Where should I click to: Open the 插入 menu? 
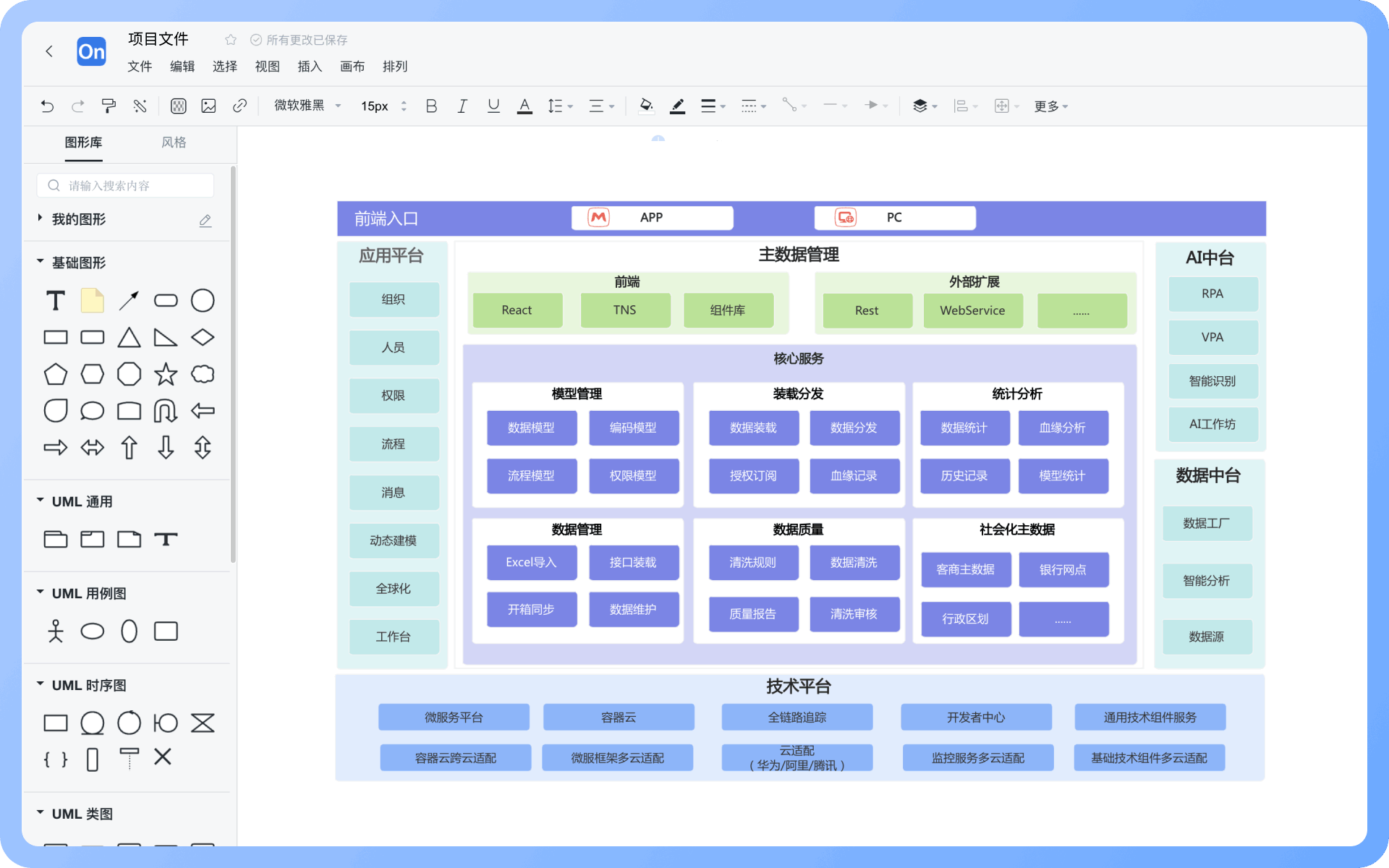tap(310, 67)
